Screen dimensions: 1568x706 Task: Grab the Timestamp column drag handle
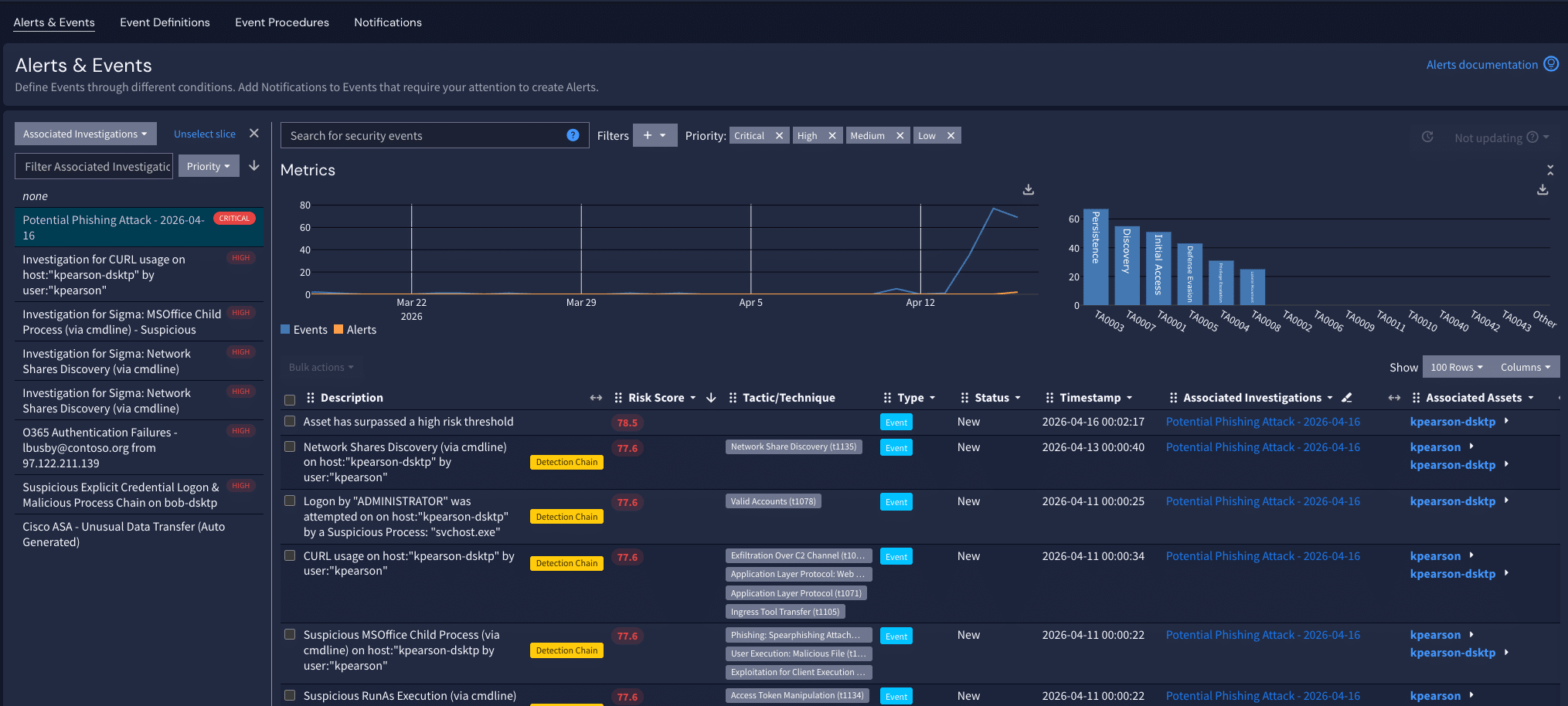pyautogui.click(x=1049, y=398)
